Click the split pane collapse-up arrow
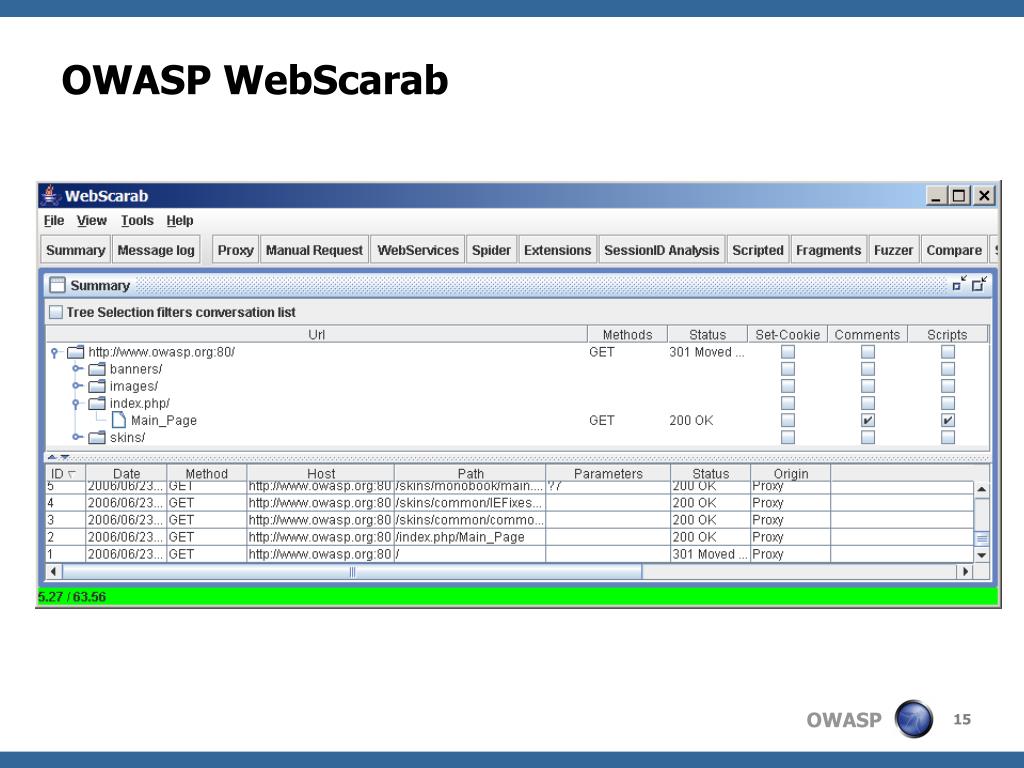The height and width of the screenshot is (768, 1024). 52,456
